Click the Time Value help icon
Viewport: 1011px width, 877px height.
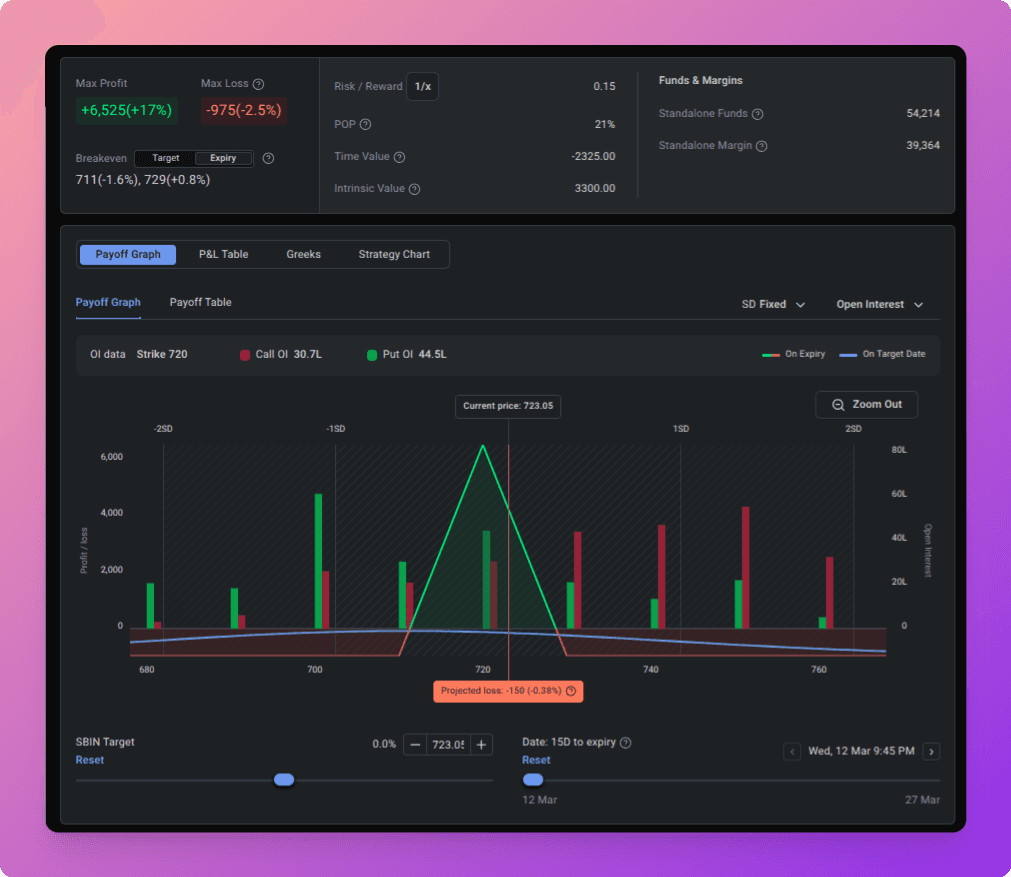[400, 157]
